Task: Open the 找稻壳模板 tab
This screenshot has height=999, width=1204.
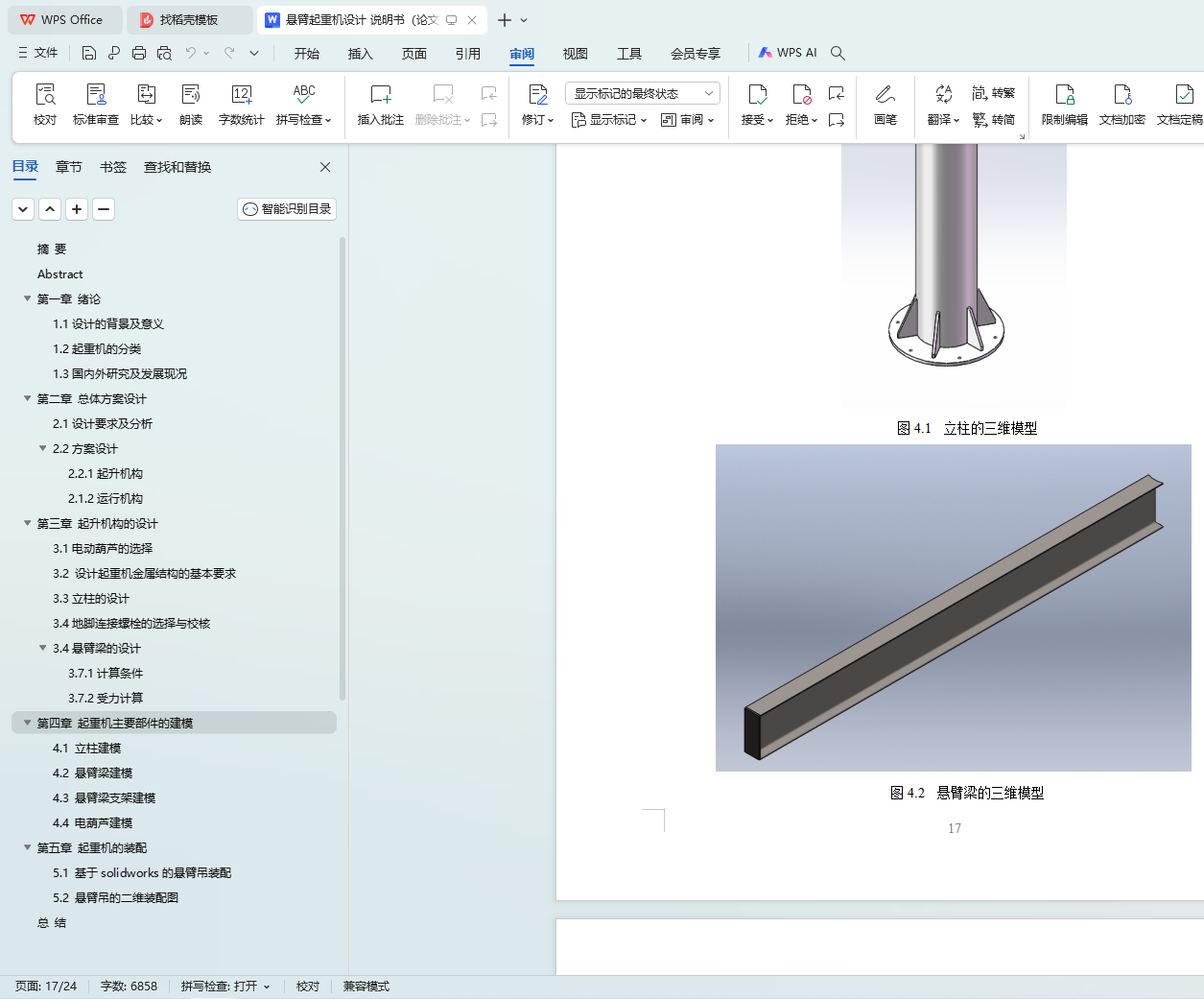Action: (190, 19)
